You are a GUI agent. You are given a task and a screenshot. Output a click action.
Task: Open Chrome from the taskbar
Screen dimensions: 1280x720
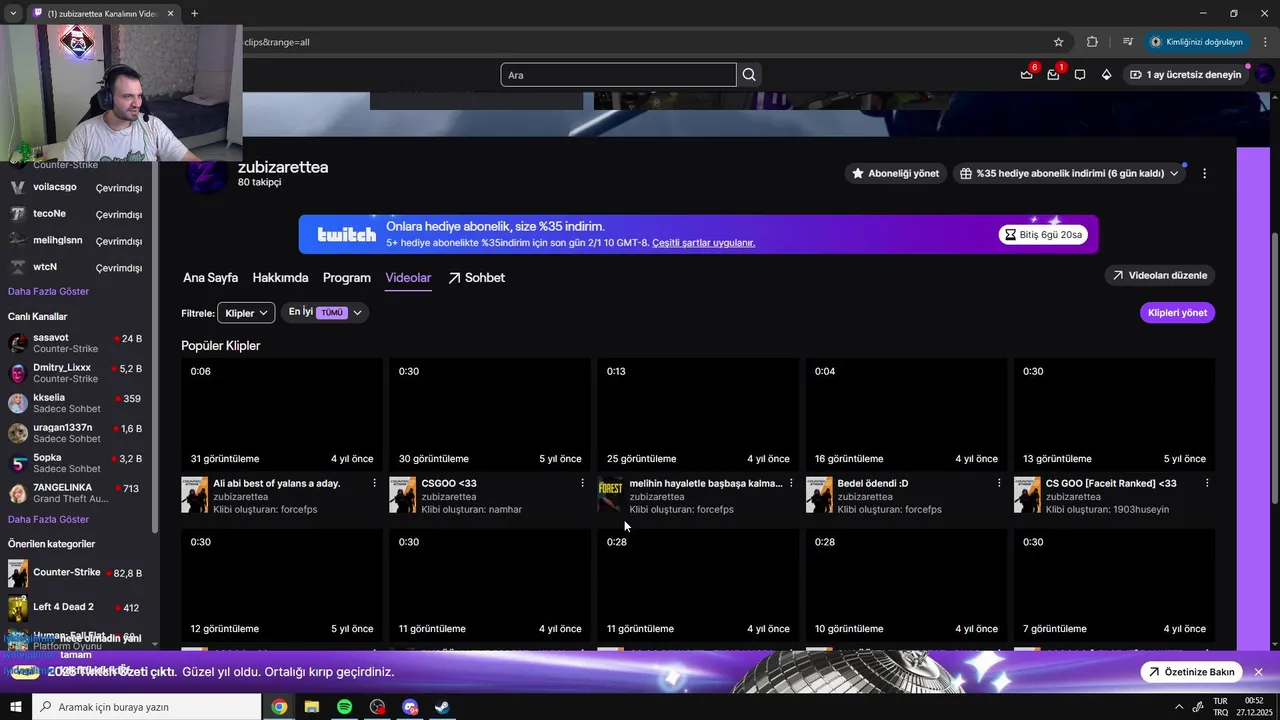279,707
